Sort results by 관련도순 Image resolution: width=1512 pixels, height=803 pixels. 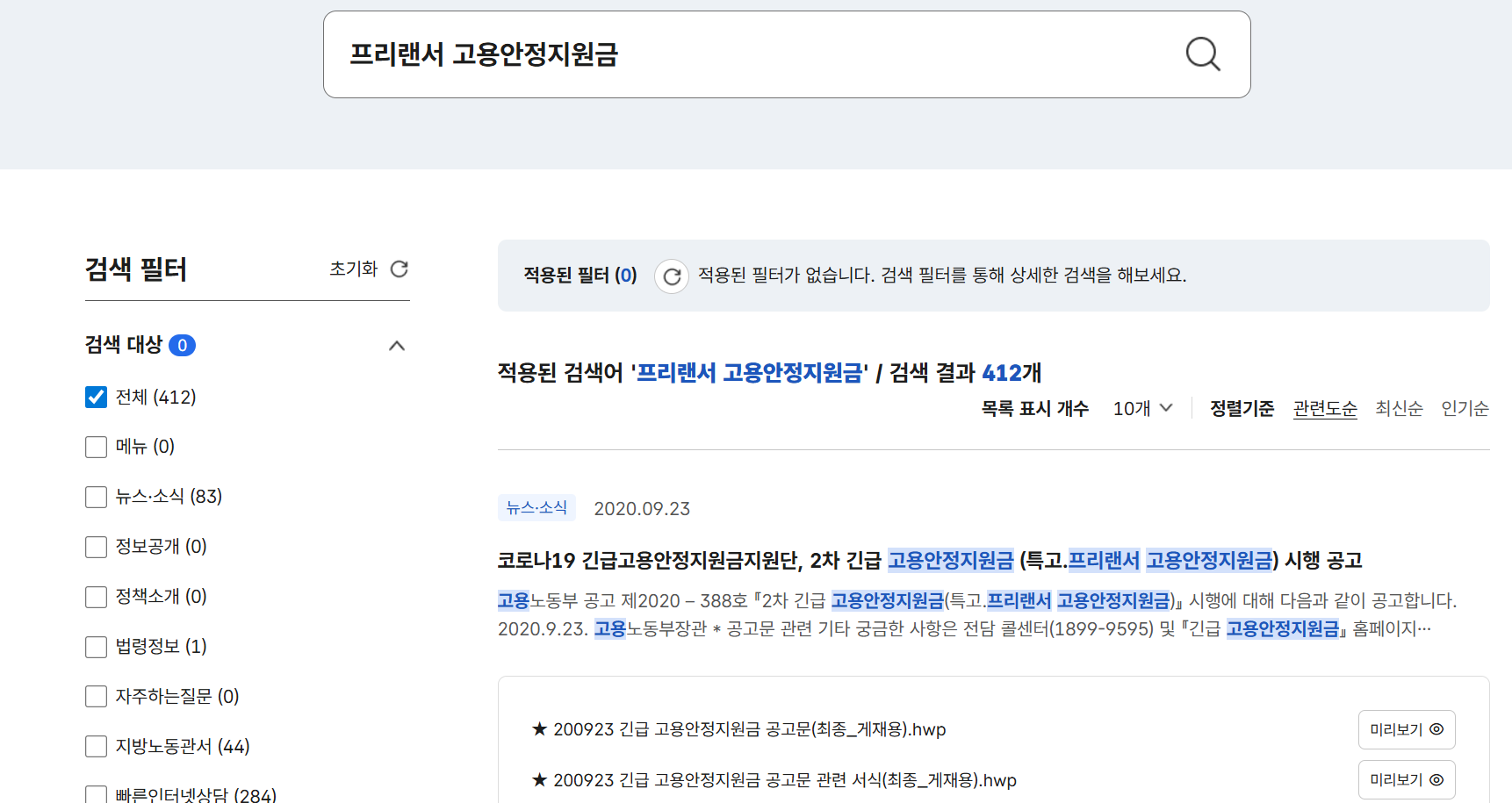pos(1325,408)
